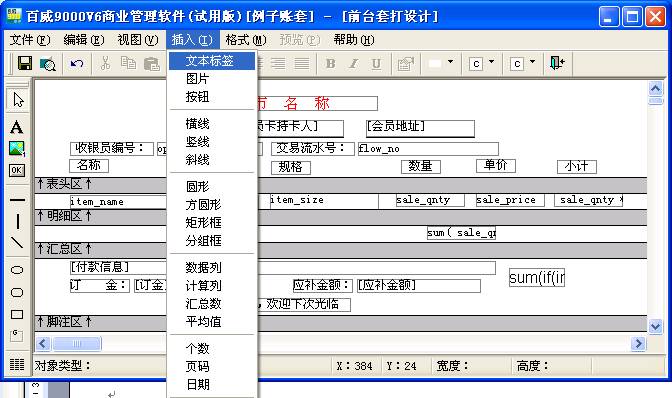Click horizontal scrollbar left arrow
This screenshot has width=672, height=398.
(43, 344)
